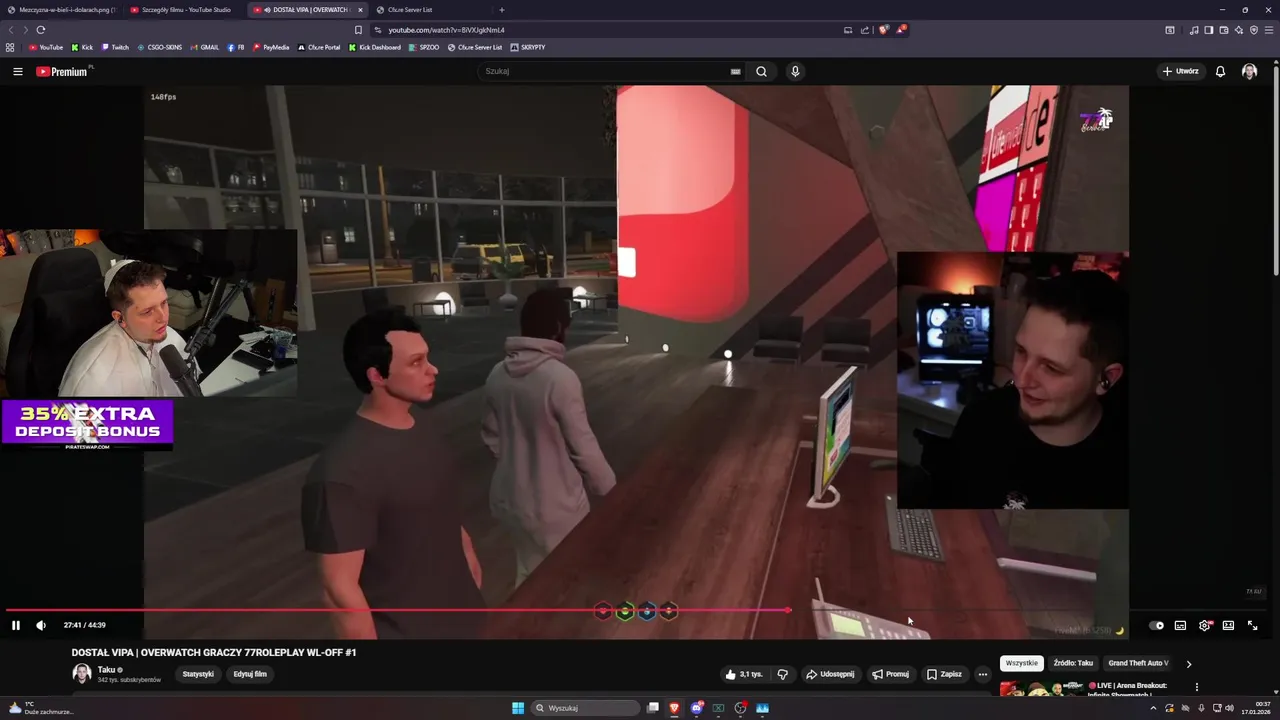Open the LIVE Arena Breakout video thumbnail
Viewport: 1280px width, 720px height.
(x=1042, y=689)
